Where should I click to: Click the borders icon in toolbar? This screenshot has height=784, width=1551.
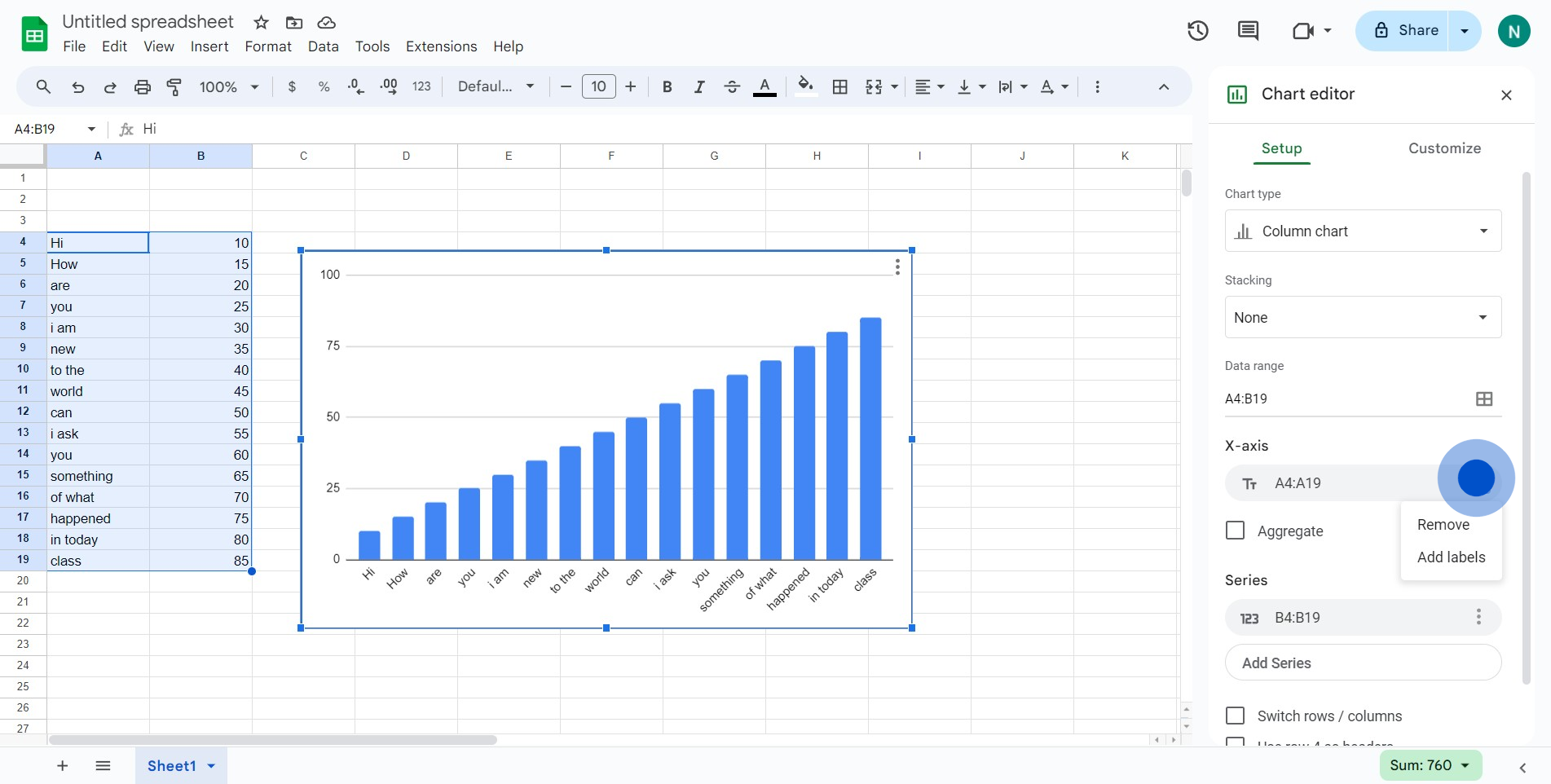tap(839, 87)
